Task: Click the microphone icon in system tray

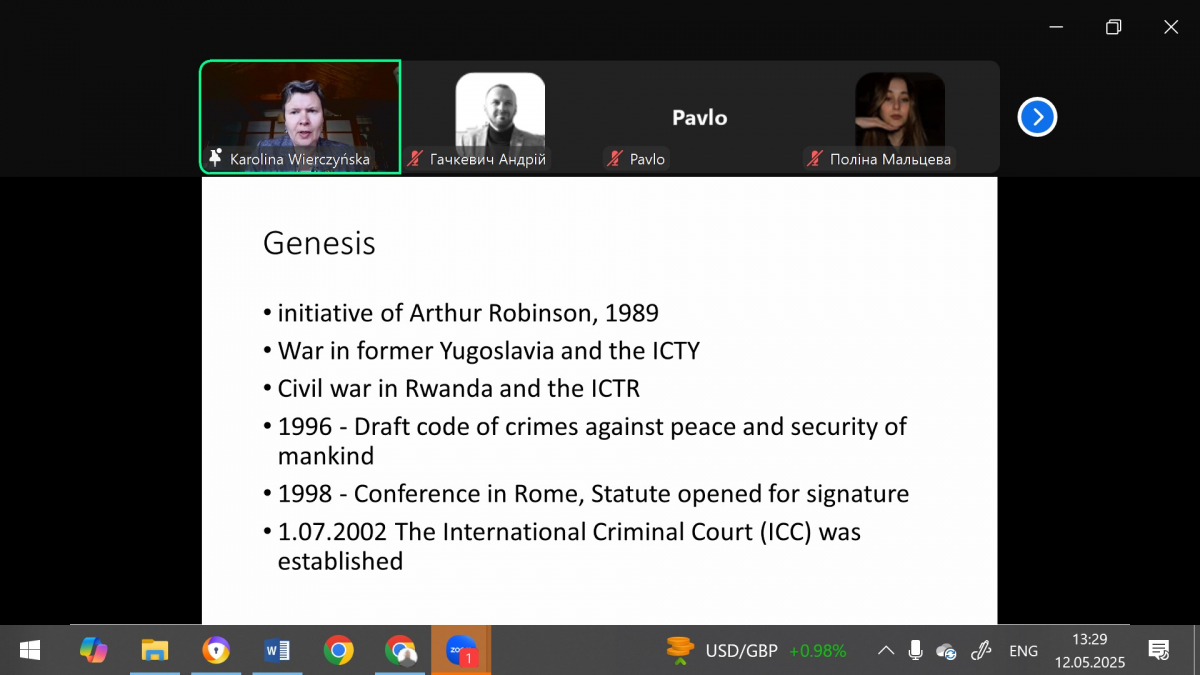Action: (x=915, y=651)
